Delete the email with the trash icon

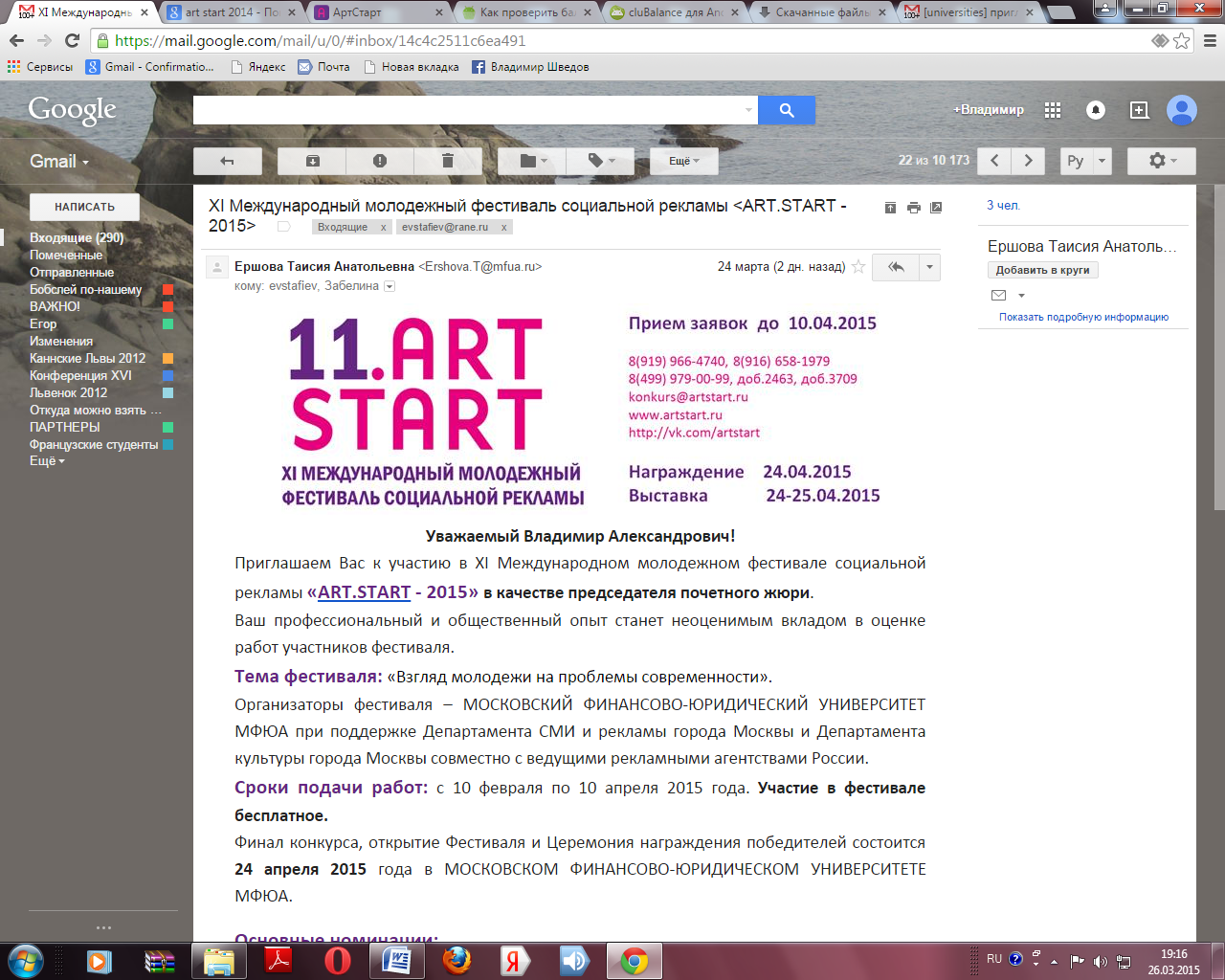tap(447, 161)
